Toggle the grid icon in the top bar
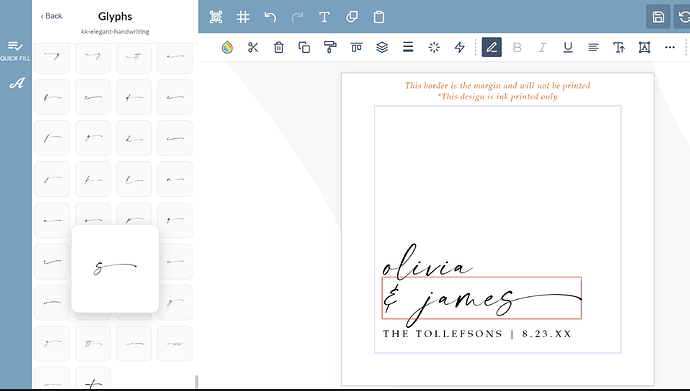Viewport: 690px width, 391px height. tap(243, 17)
